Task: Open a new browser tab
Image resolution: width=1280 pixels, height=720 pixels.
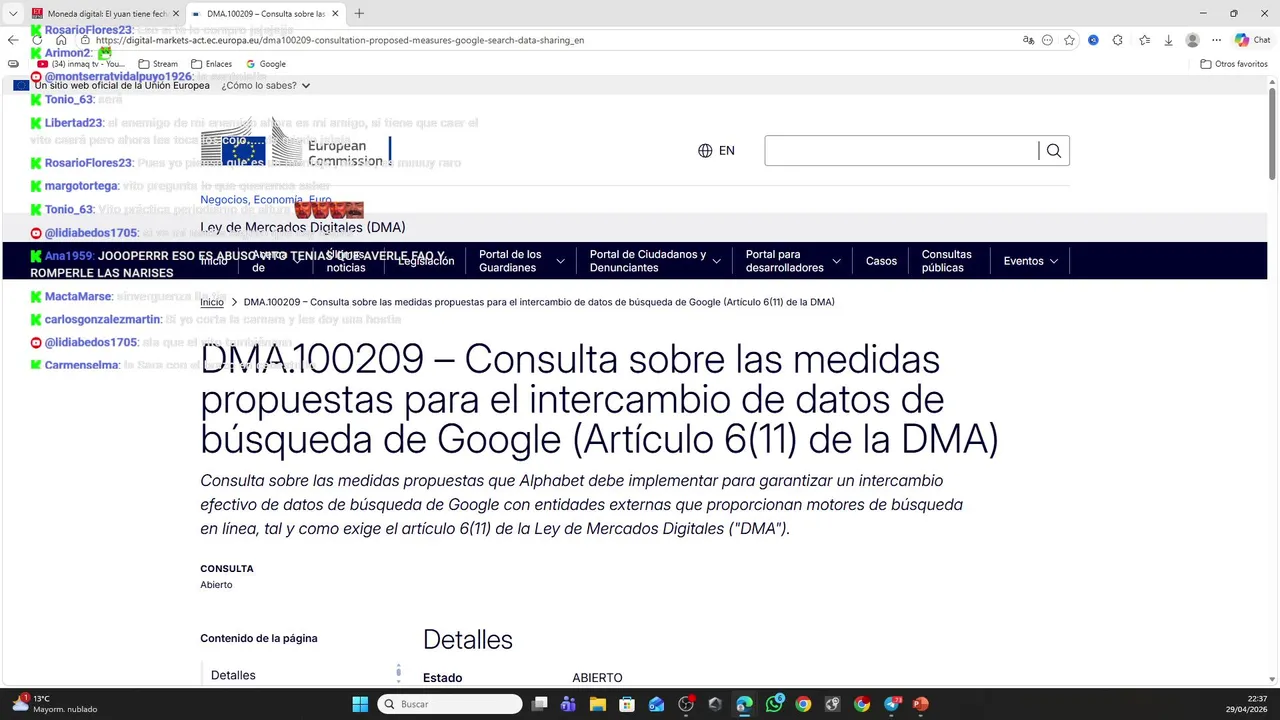Action: 359,14
